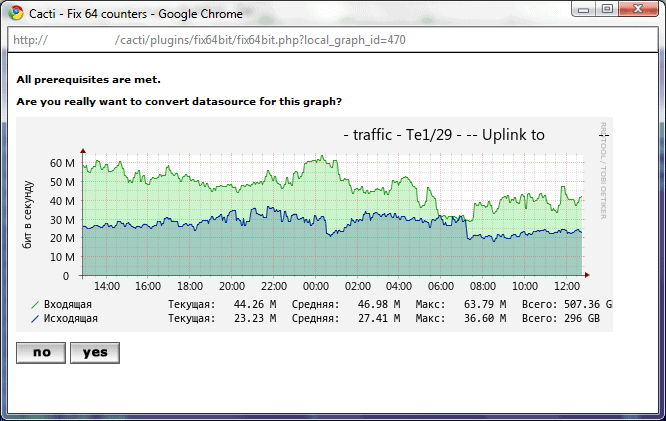The height and width of the screenshot is (421, 666).
Task: Click total inbound value '507.36 G'
Action: pyautogui.click(x=588, y=304)
